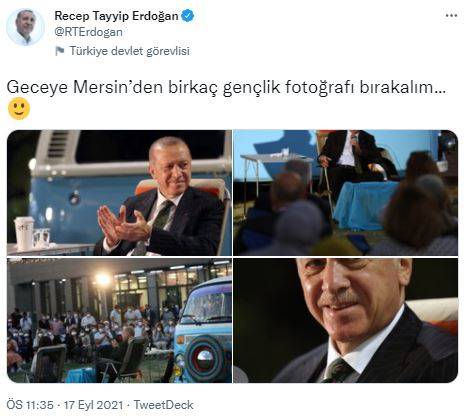Open top-left photo with clapping man
Viewport: 464px width, 418px height.
pyautogui.click(x=119, y=193)
